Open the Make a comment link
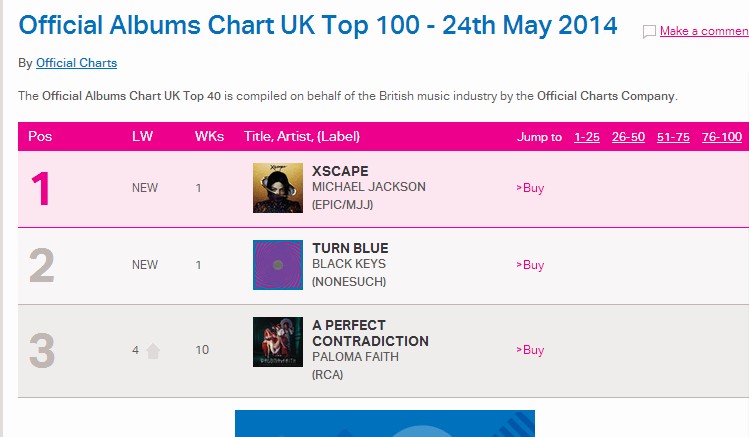Viewport: 749px width, 437px height. (704, 31)
